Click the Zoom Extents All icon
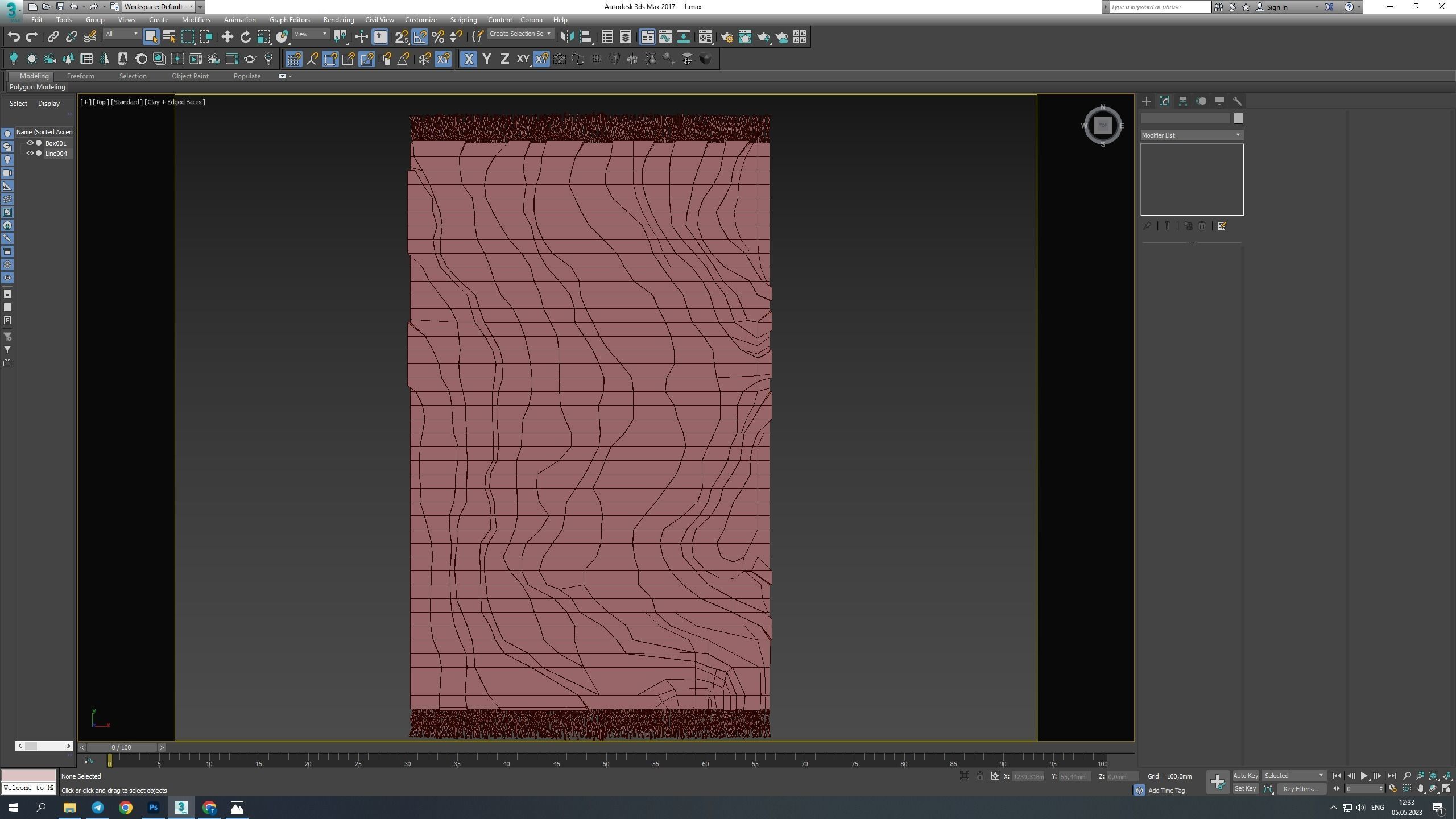This screenshot has width=1456, height=819. pyautogui.click(x=1447, y=776)
